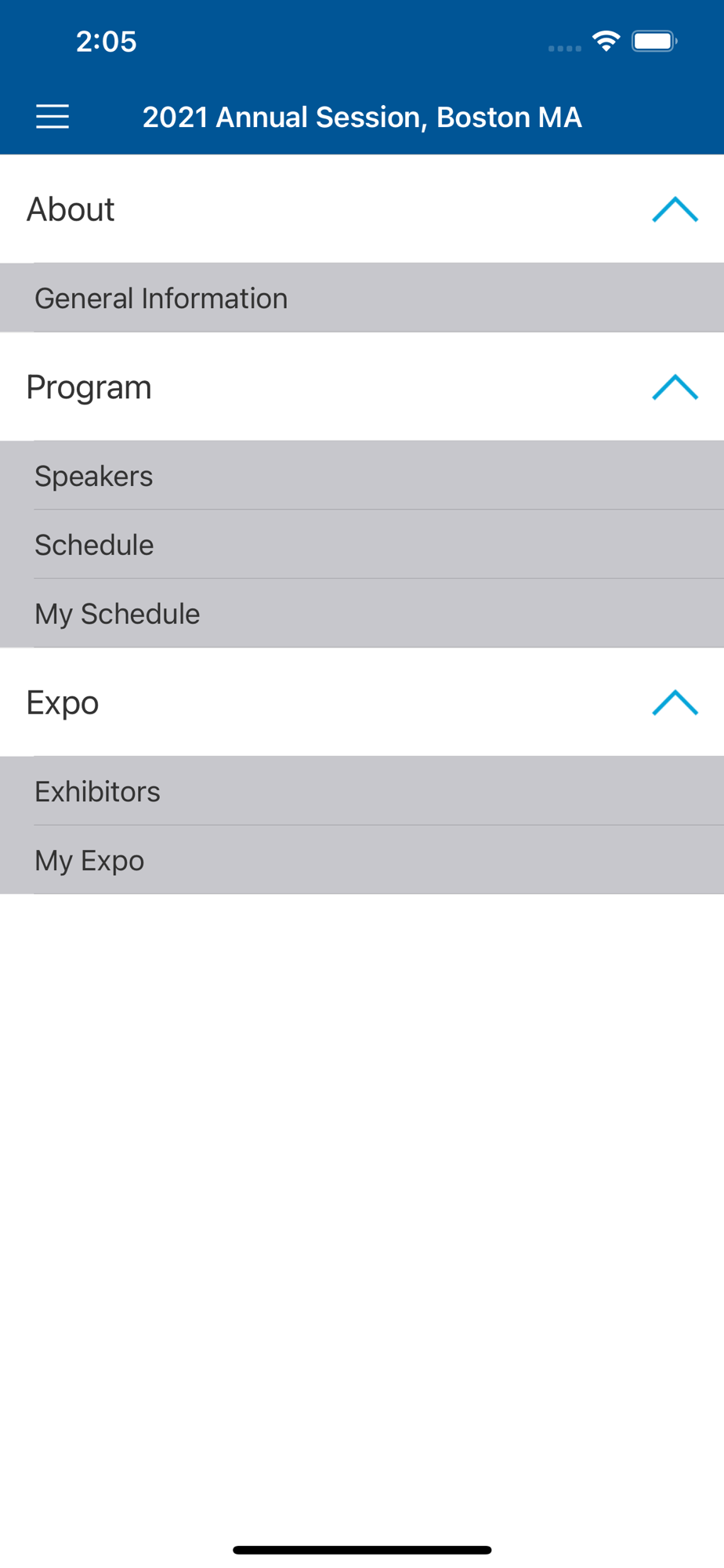Tap the Wi-Fi status icon
Screen dimensions: 724x1568
coord(606,41)
